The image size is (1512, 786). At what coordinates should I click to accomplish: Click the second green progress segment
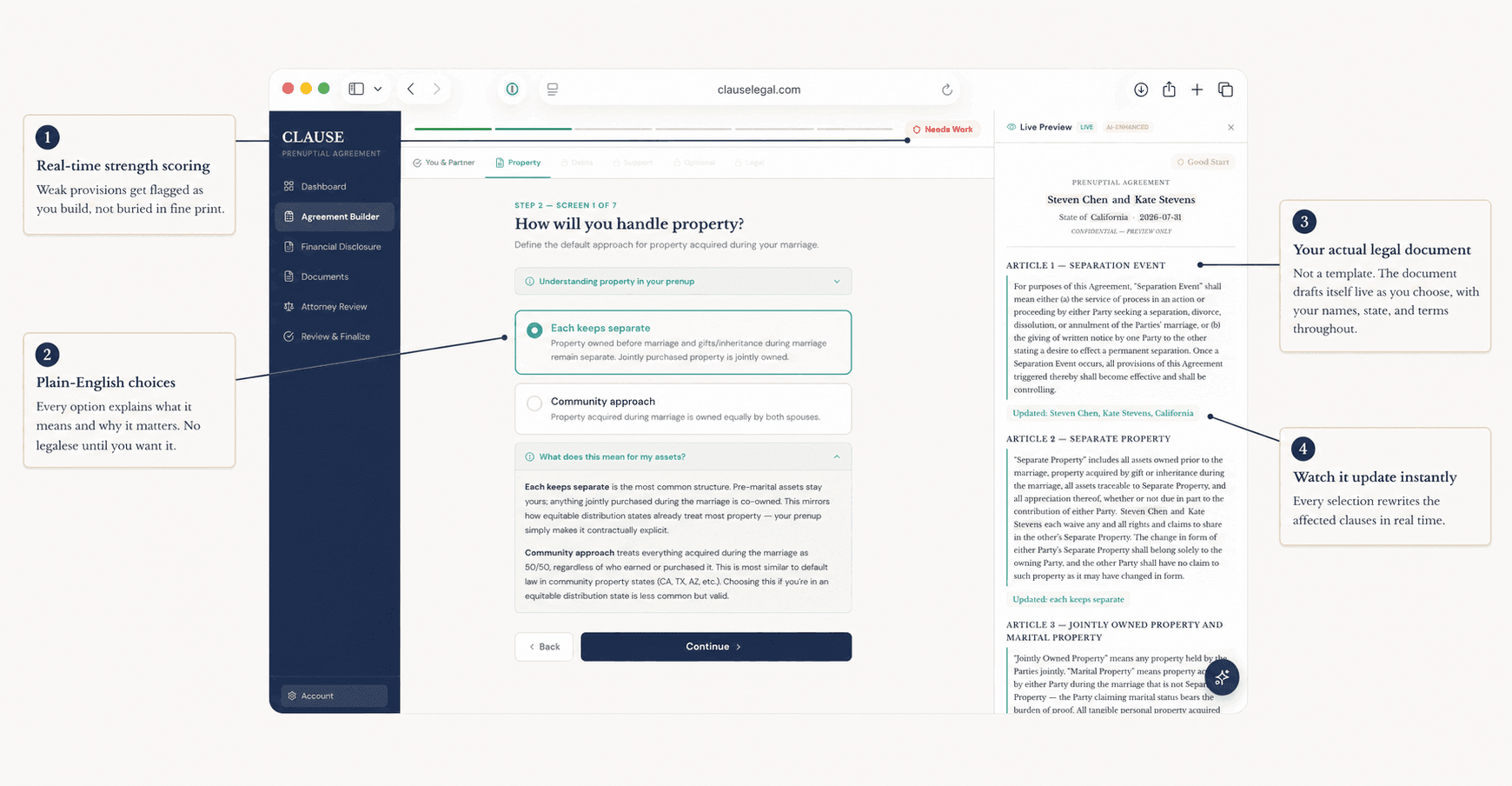533,129
